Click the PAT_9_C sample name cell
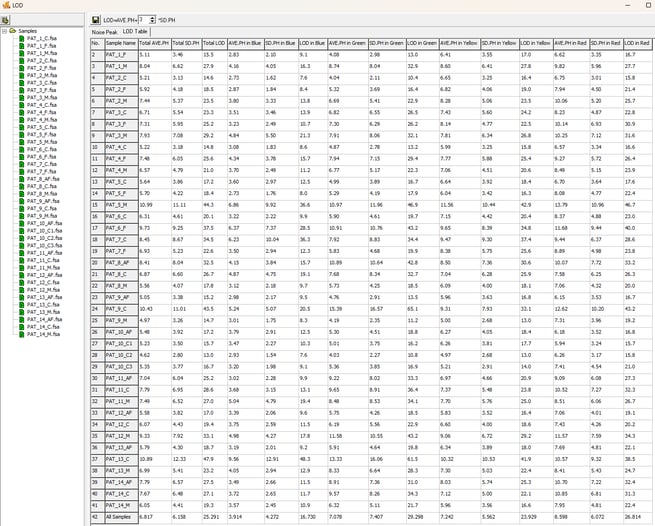Image resolution: width=655 pixels, height=526 pixels. 121,309
